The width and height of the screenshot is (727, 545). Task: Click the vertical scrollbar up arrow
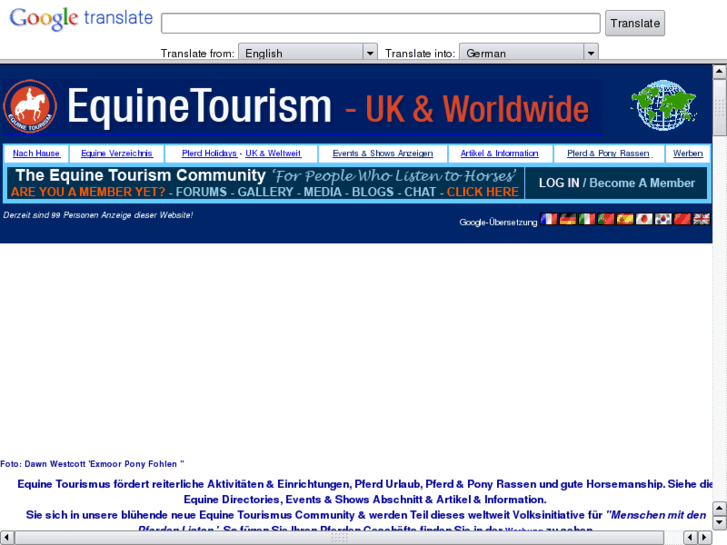[x=719, y=71]
